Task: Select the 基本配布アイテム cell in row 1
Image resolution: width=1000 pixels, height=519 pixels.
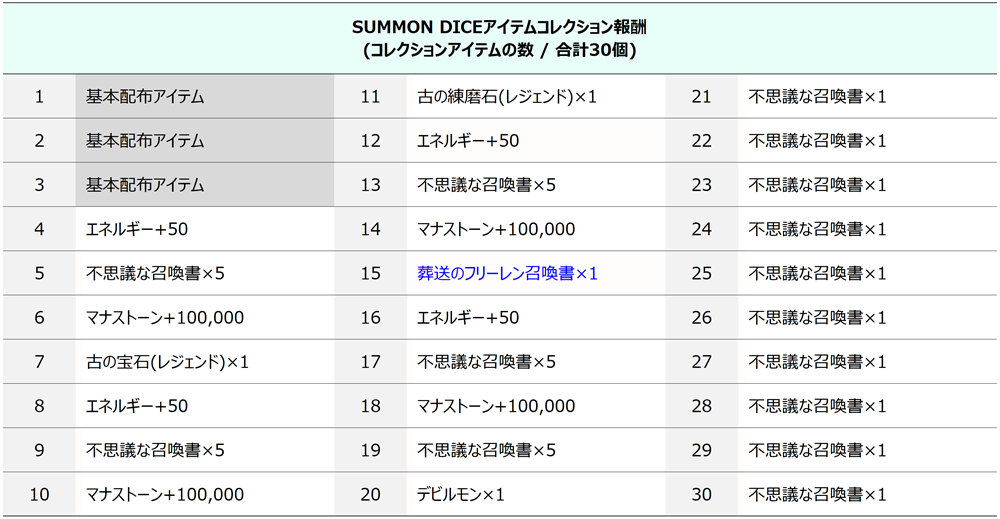Action: click(205, 97)
